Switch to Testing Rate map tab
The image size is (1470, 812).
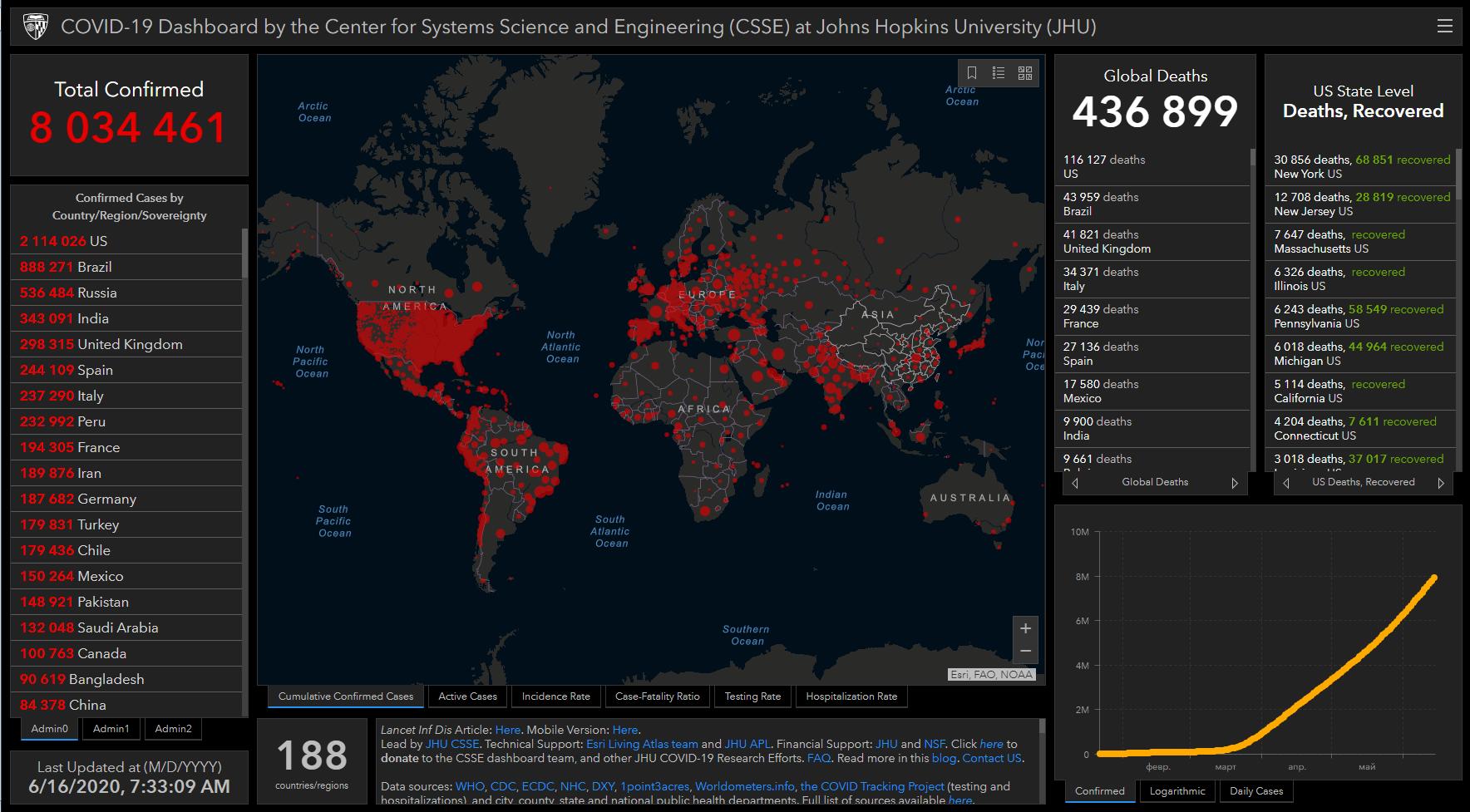(x=752, y=696)
